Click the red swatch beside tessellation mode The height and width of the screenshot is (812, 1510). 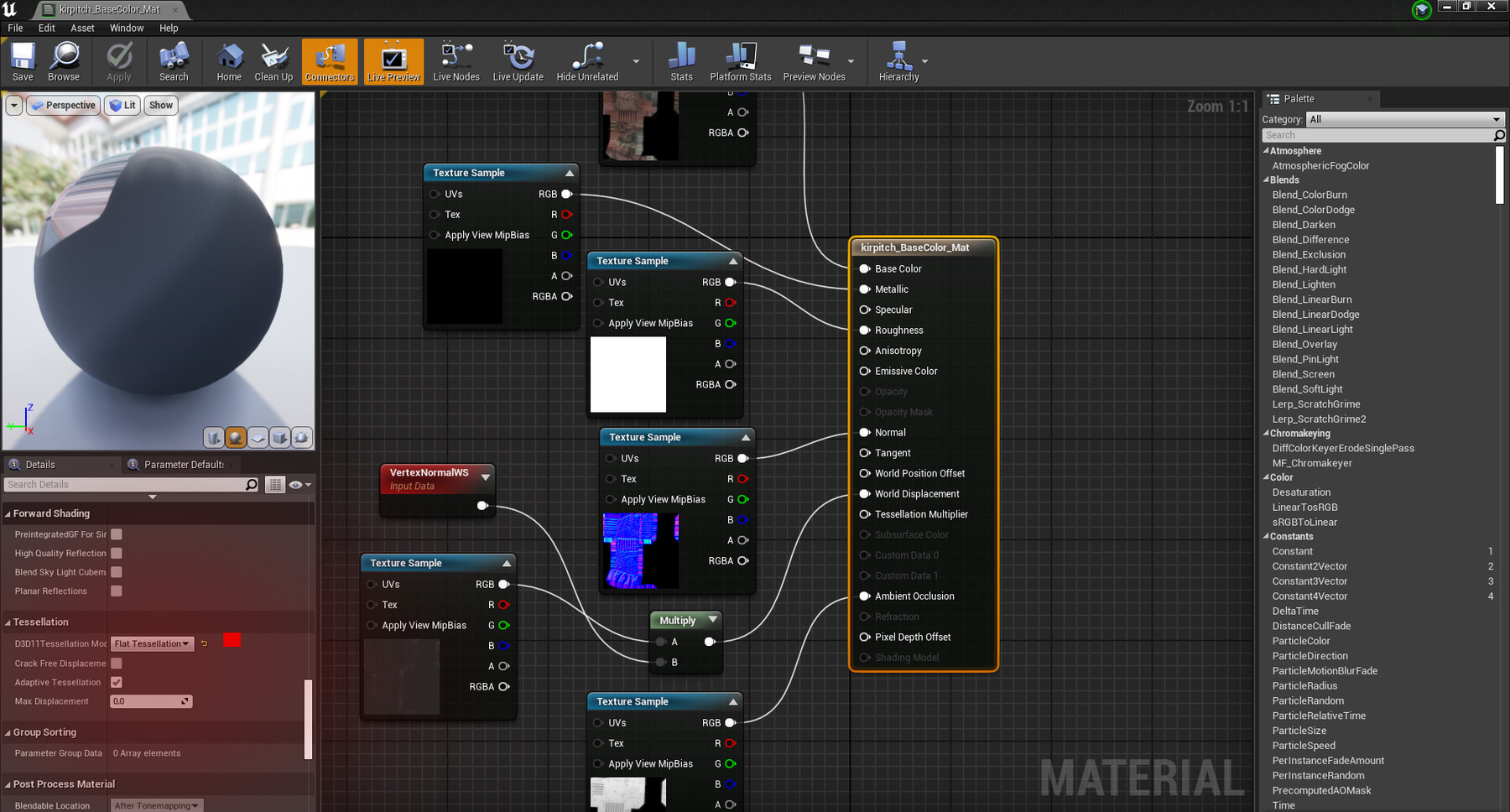pyautogui.click(x=232, y=641)
